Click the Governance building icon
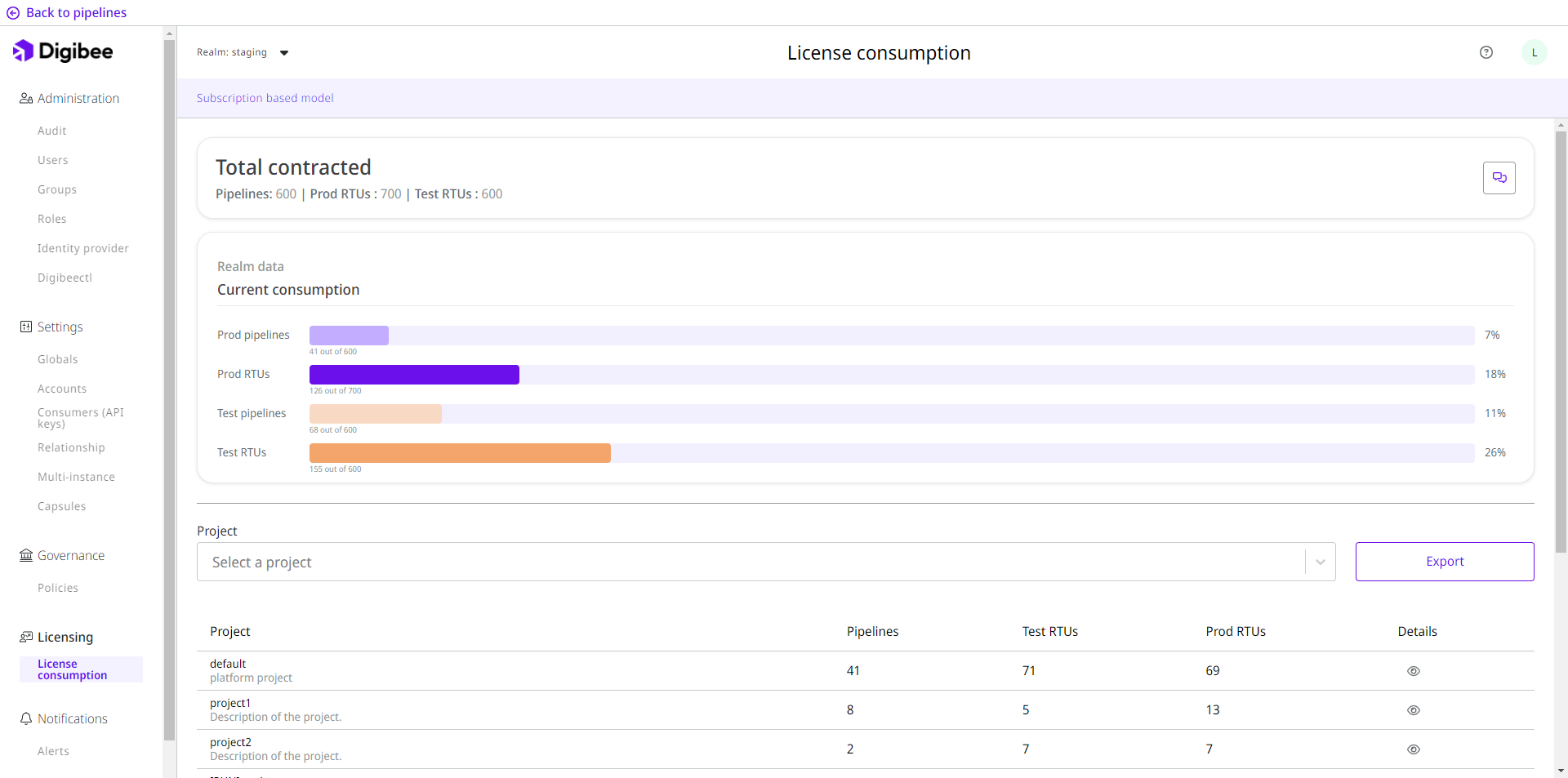Image resolution: width=1568 pixels, height=778 pixels. (x=26, y=555)
